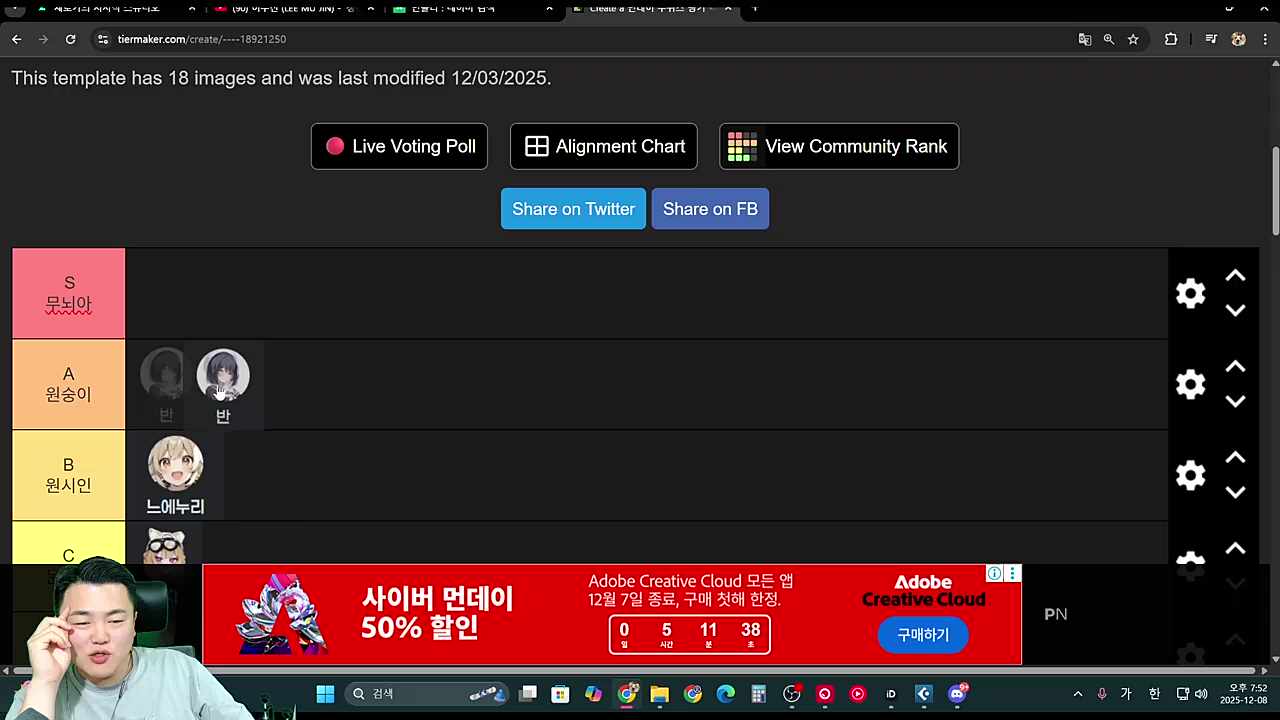Click the S tier pink label cell
The width and height of the screenshot is (1280, 720).
[x=69, y=293]
